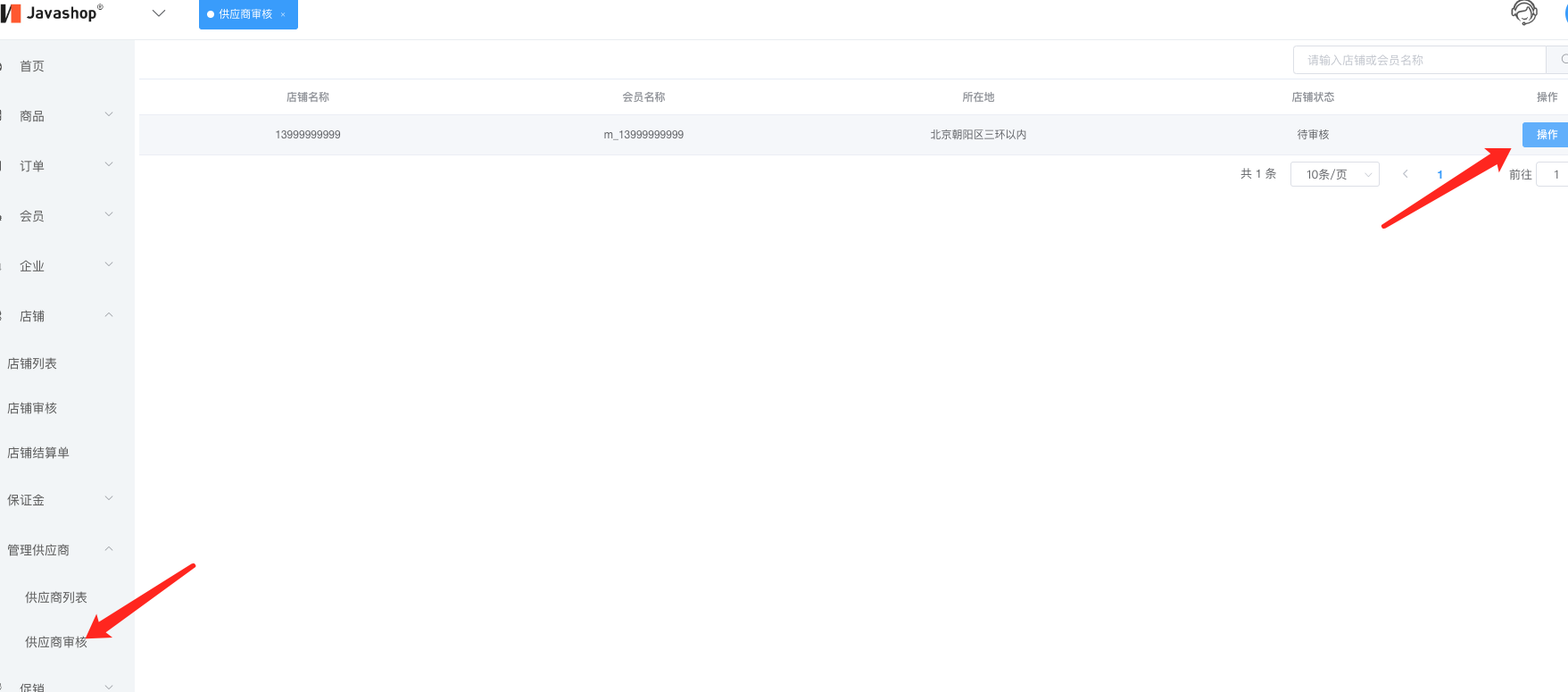The height and width of the screenshot is (692, 1568).
Task: Open 店铺列表 in the sidebar
Action: [x=32, y=363]
